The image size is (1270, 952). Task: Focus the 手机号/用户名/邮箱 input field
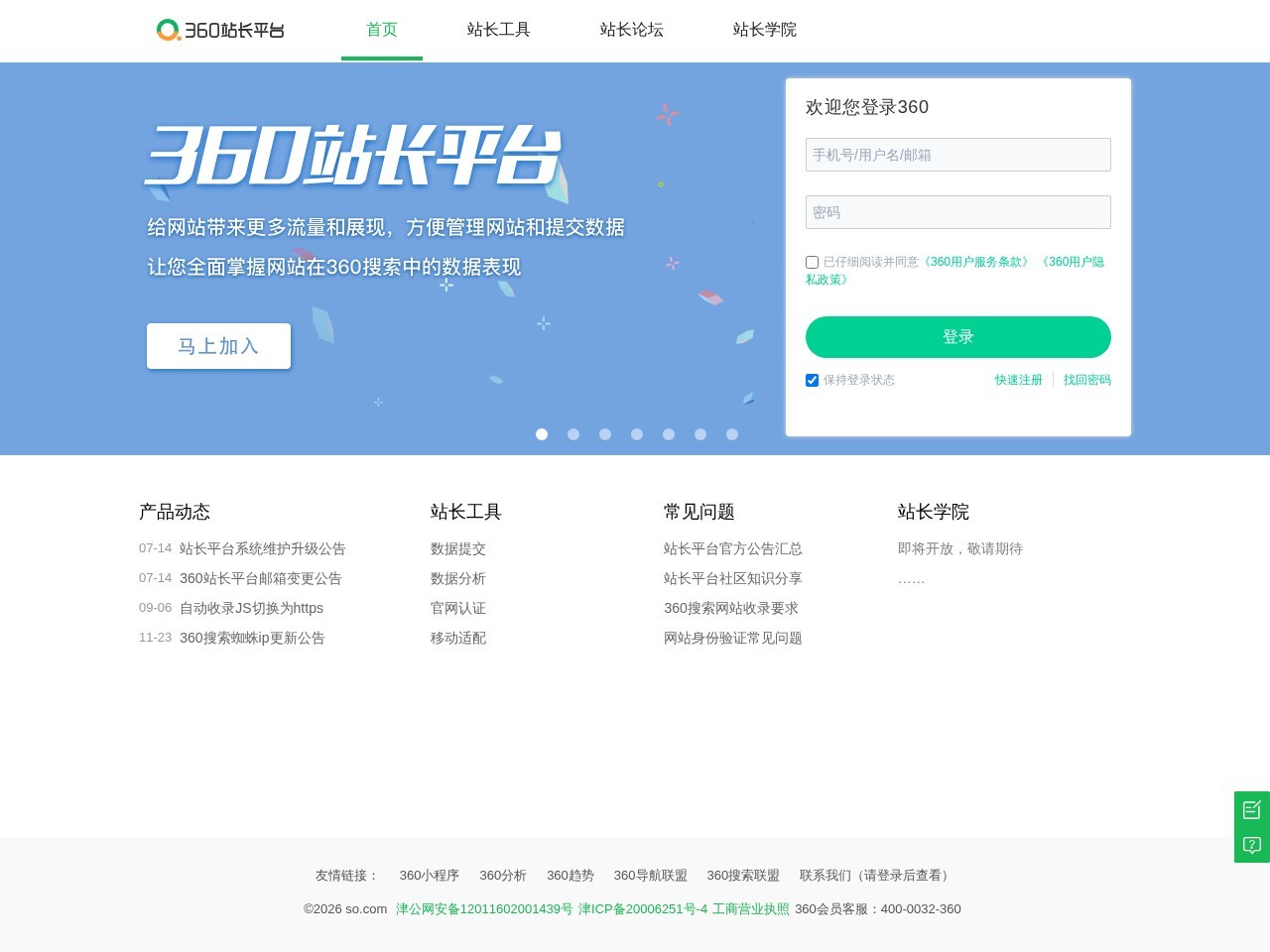(x=957, y=155)
